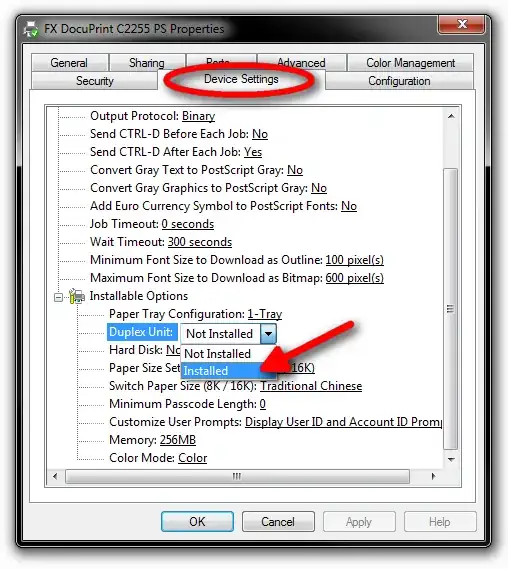Click Convert Gray Graphics to PostScript Gray value

coord(319,188)
